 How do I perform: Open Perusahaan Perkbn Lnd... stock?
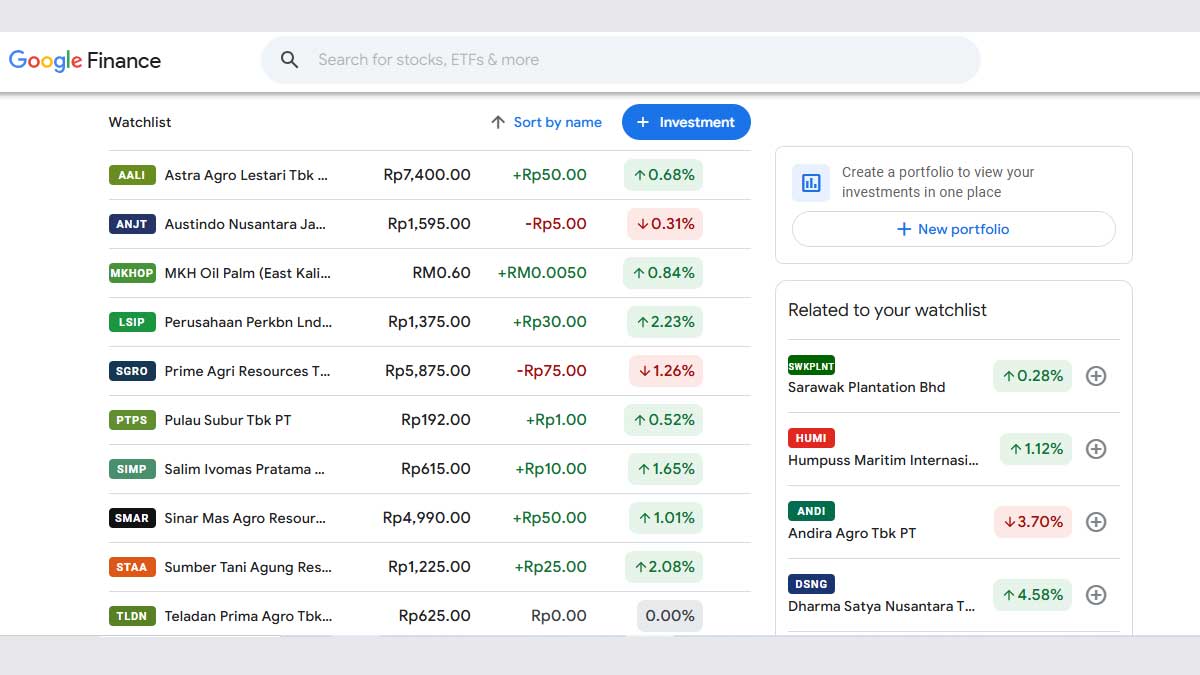pos(248,322)
